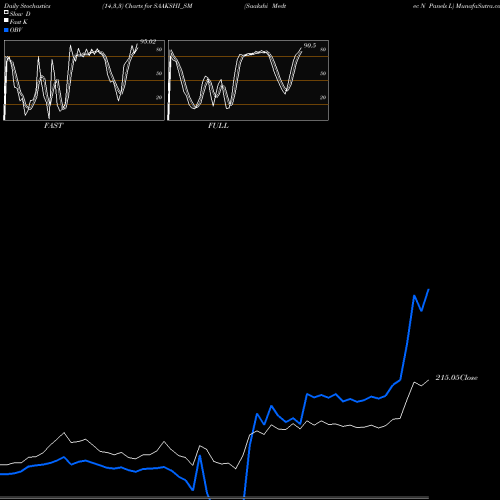Click the 'Charts for SAAKSHI_SM' heading
This screenshot has height=500, width=500.
point(159,6)
